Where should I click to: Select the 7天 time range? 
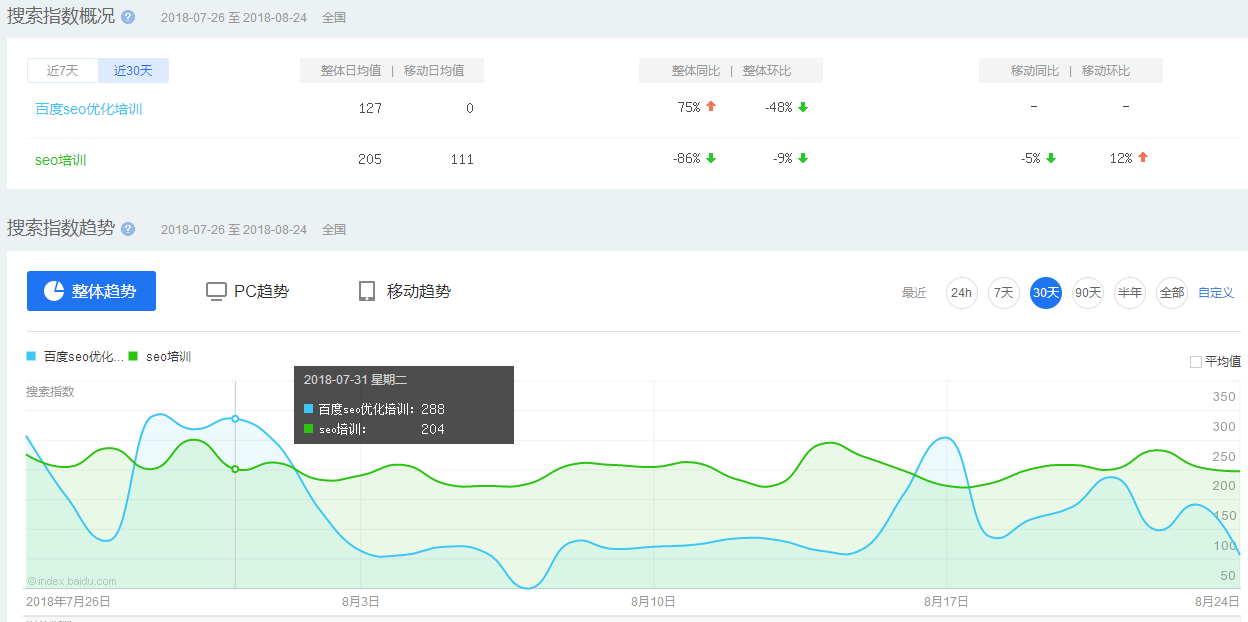tap(1003, 293)
